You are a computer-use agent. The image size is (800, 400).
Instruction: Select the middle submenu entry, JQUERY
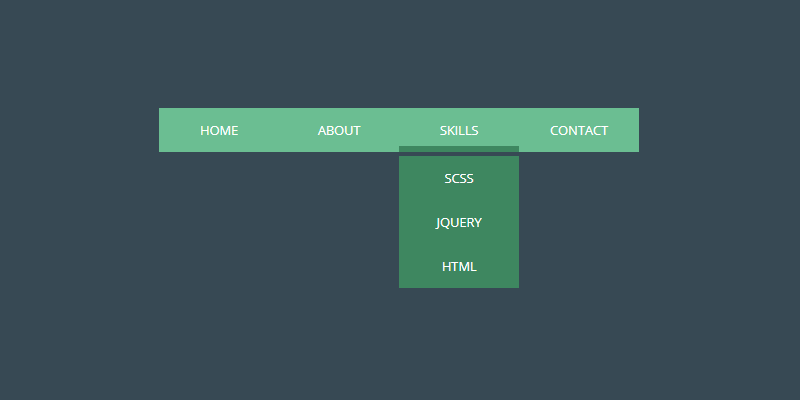click(x=459, y=222)
